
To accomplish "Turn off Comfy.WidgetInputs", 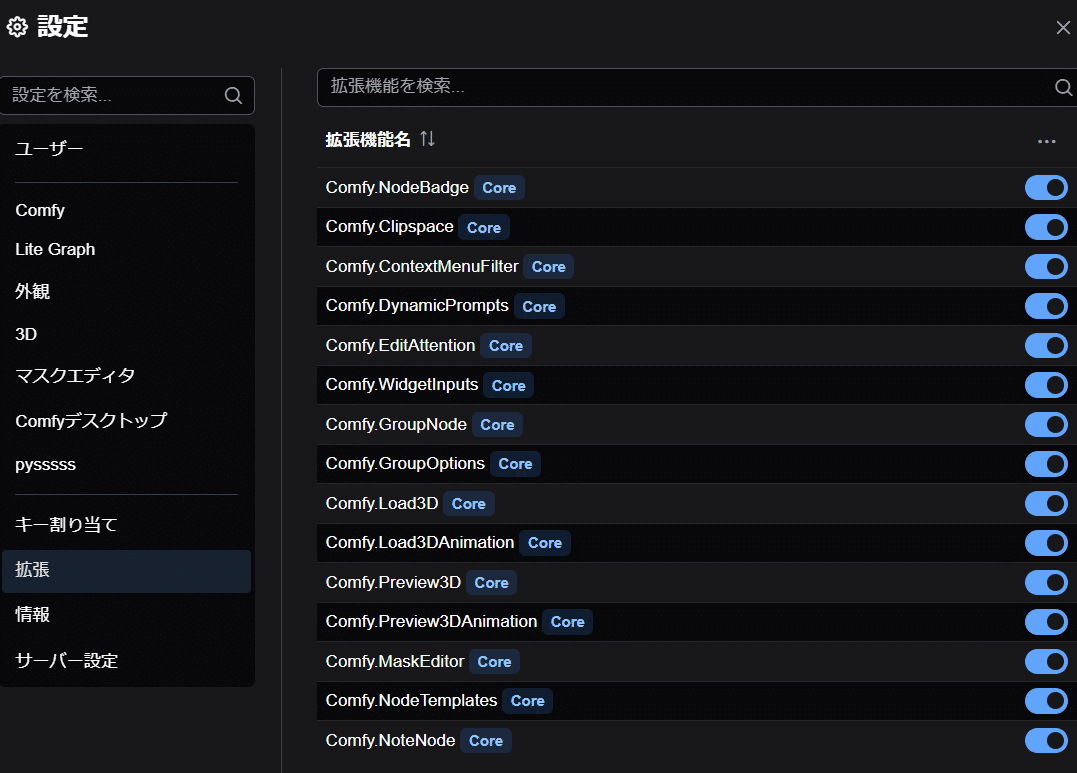I will click(x=1046, y=385).
